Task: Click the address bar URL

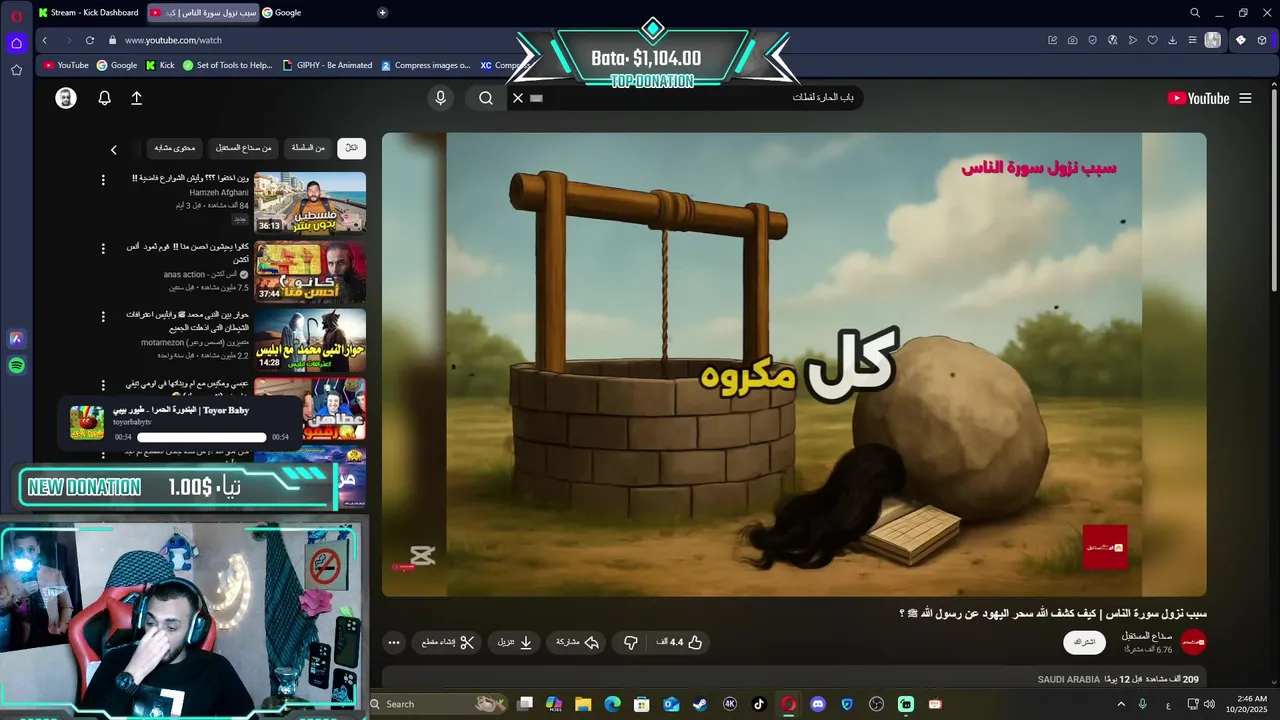Action: pos(173,40)
